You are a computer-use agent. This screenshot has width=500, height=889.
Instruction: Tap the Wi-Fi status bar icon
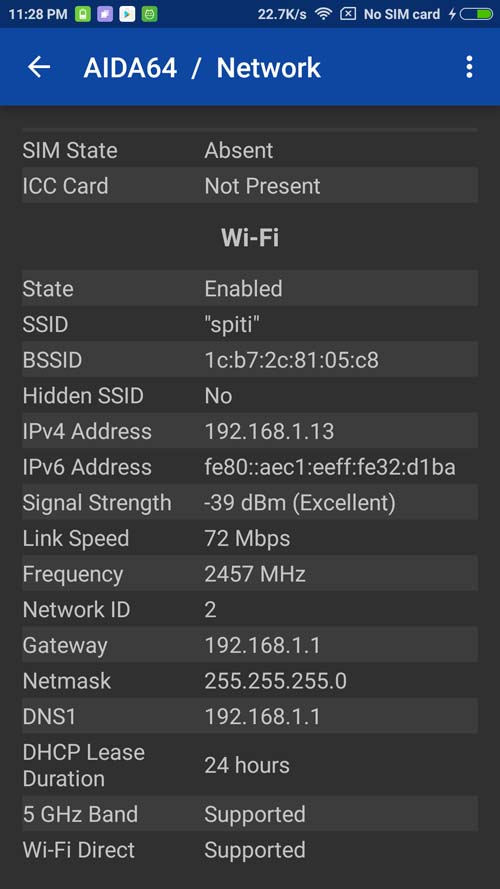(323, 14)
